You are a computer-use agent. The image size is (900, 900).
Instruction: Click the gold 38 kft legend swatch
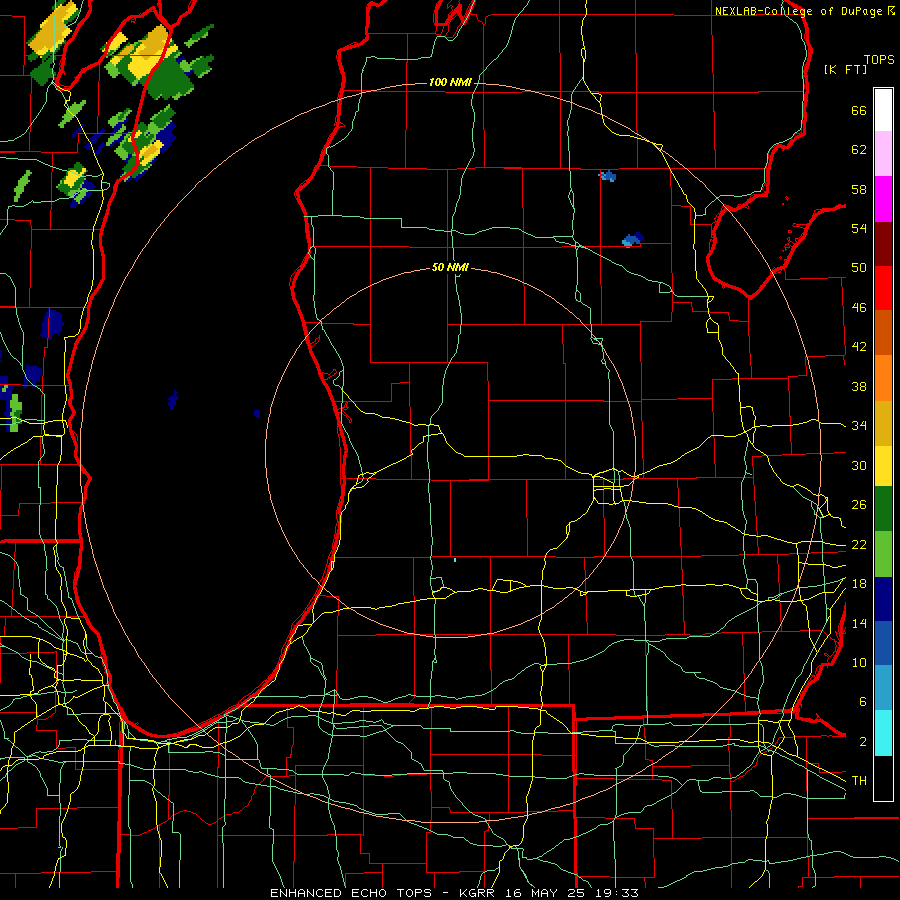(883, 423)
